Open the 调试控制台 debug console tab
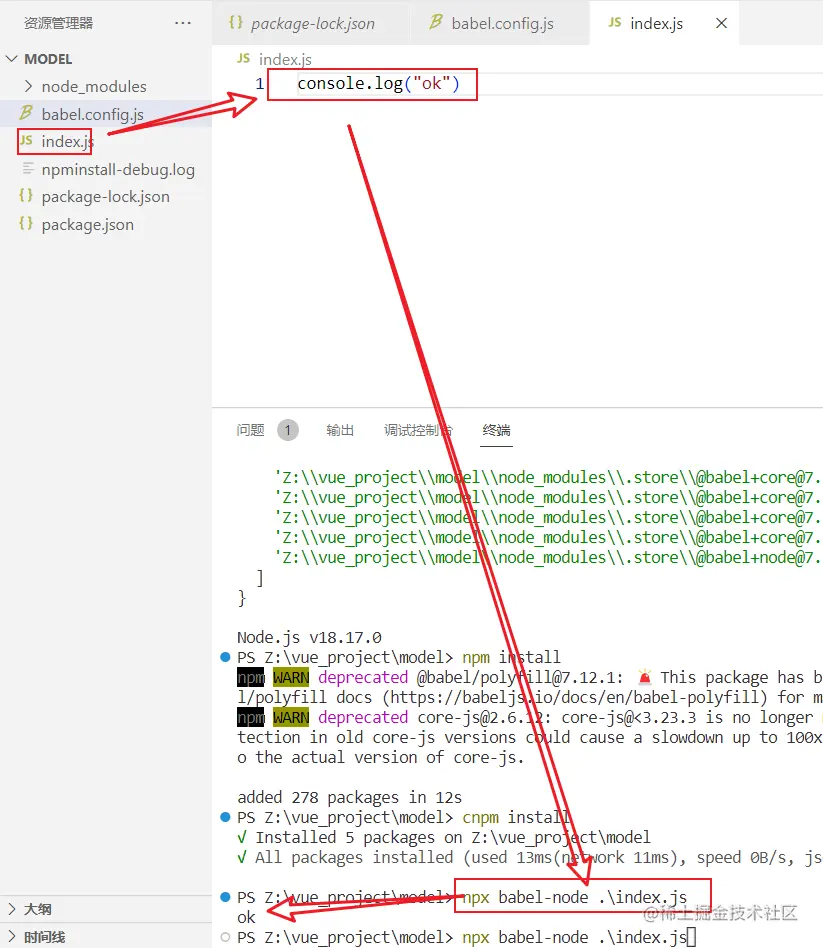The image size is (823, 948). tap(418, 430)
